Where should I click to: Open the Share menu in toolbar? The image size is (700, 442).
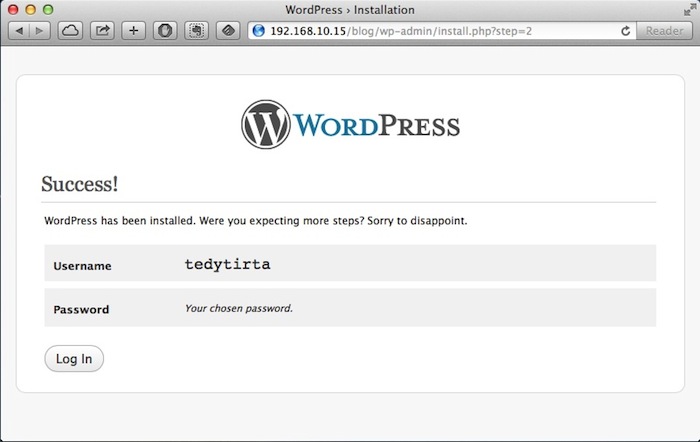102,31
